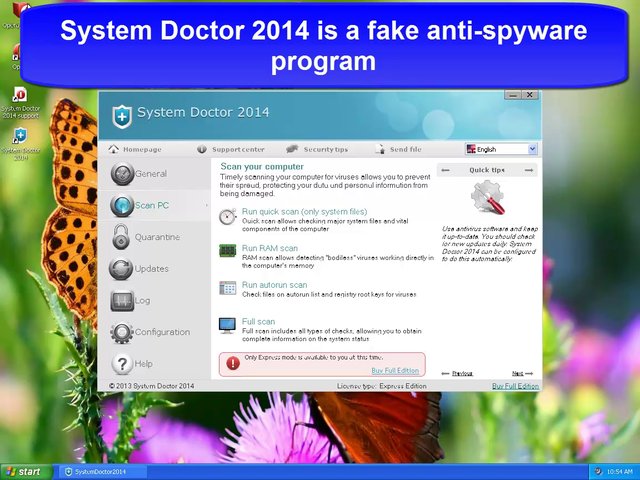Click the Updates refresh icon

(121, 269)
